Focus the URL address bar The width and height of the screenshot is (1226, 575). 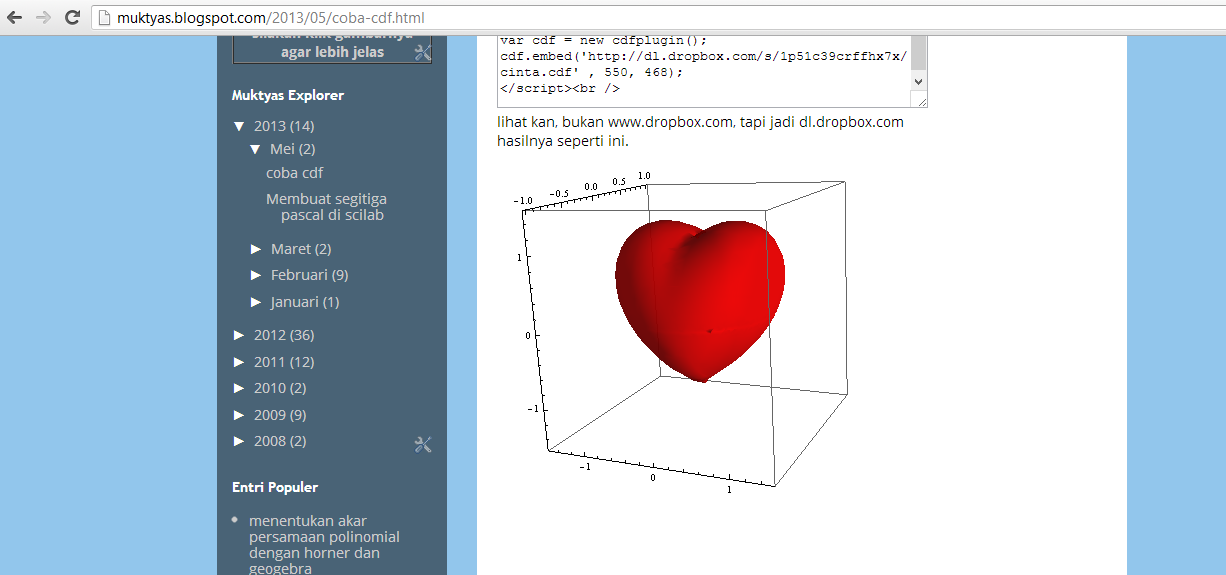point(660,18)
